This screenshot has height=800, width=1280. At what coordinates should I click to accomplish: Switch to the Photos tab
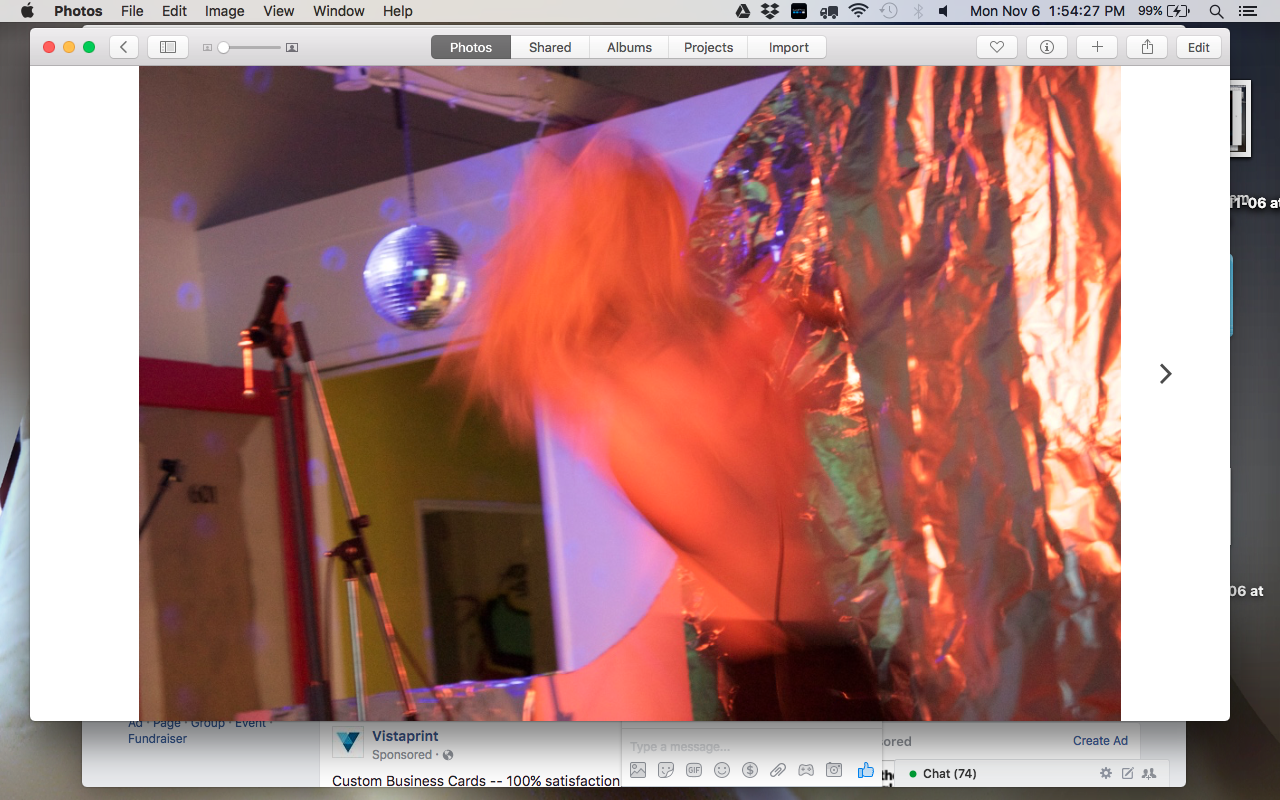[471, 47]
